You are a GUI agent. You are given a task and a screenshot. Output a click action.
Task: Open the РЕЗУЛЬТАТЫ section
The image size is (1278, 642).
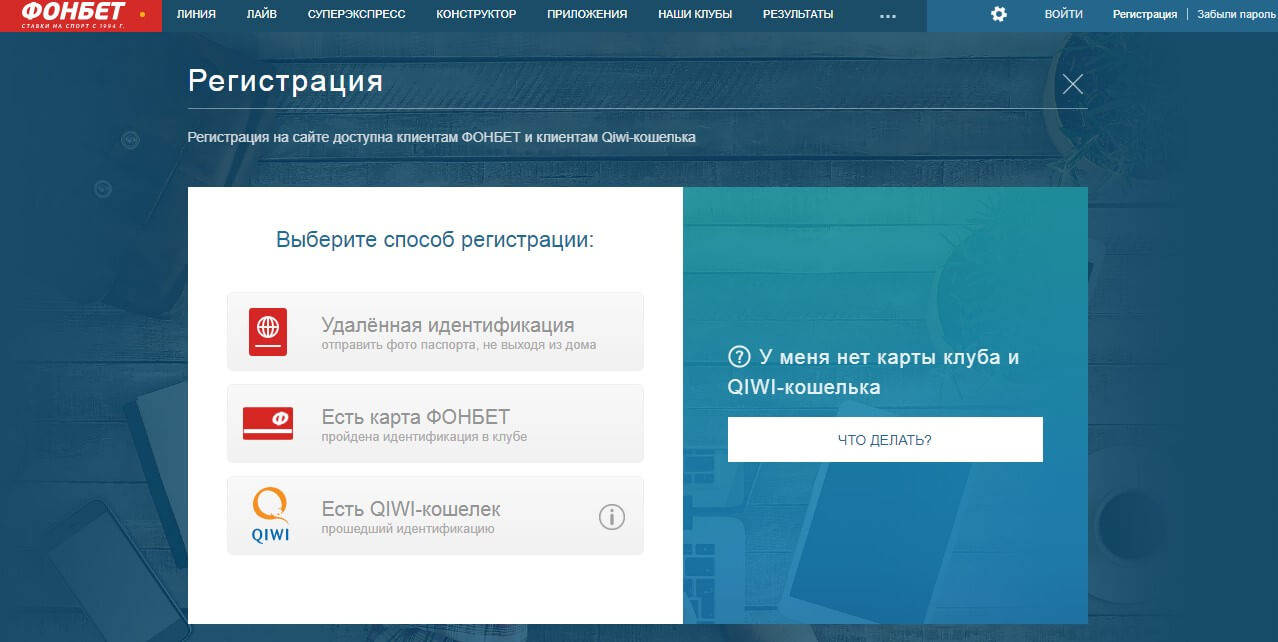[797, 15]
